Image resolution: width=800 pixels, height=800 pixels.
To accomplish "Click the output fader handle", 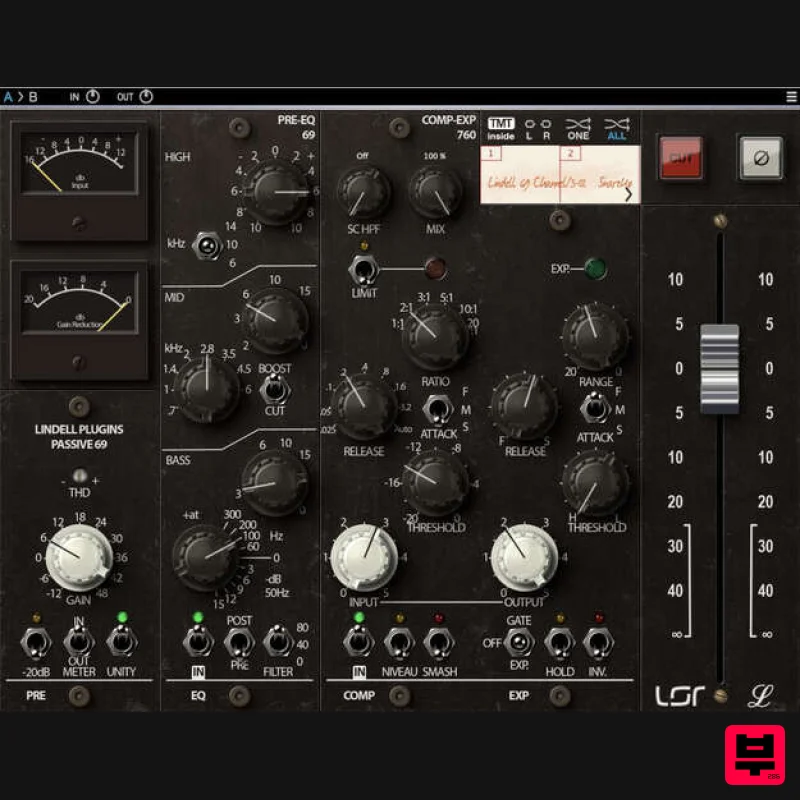I will pos(719,368).
